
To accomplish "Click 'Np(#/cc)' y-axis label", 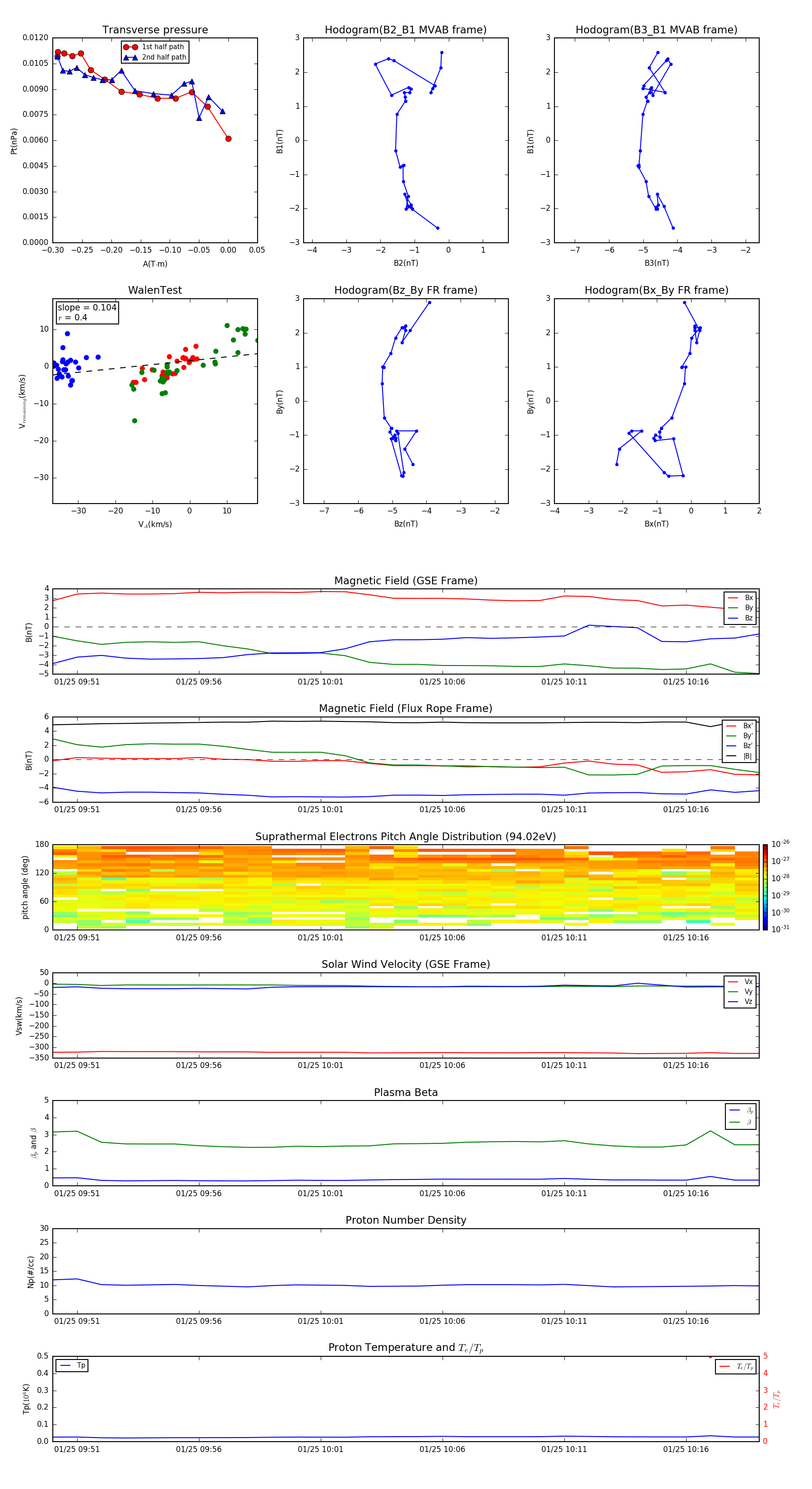I will (31, 1272).
